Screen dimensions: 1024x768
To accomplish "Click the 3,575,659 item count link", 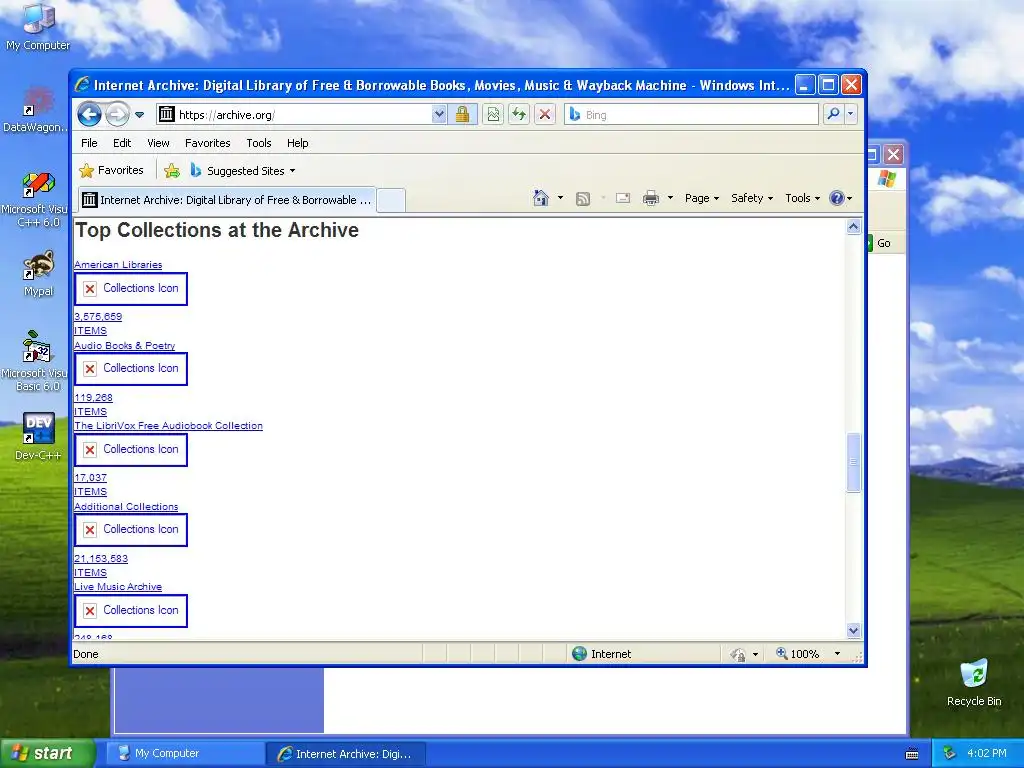I will tap(98, 317).
